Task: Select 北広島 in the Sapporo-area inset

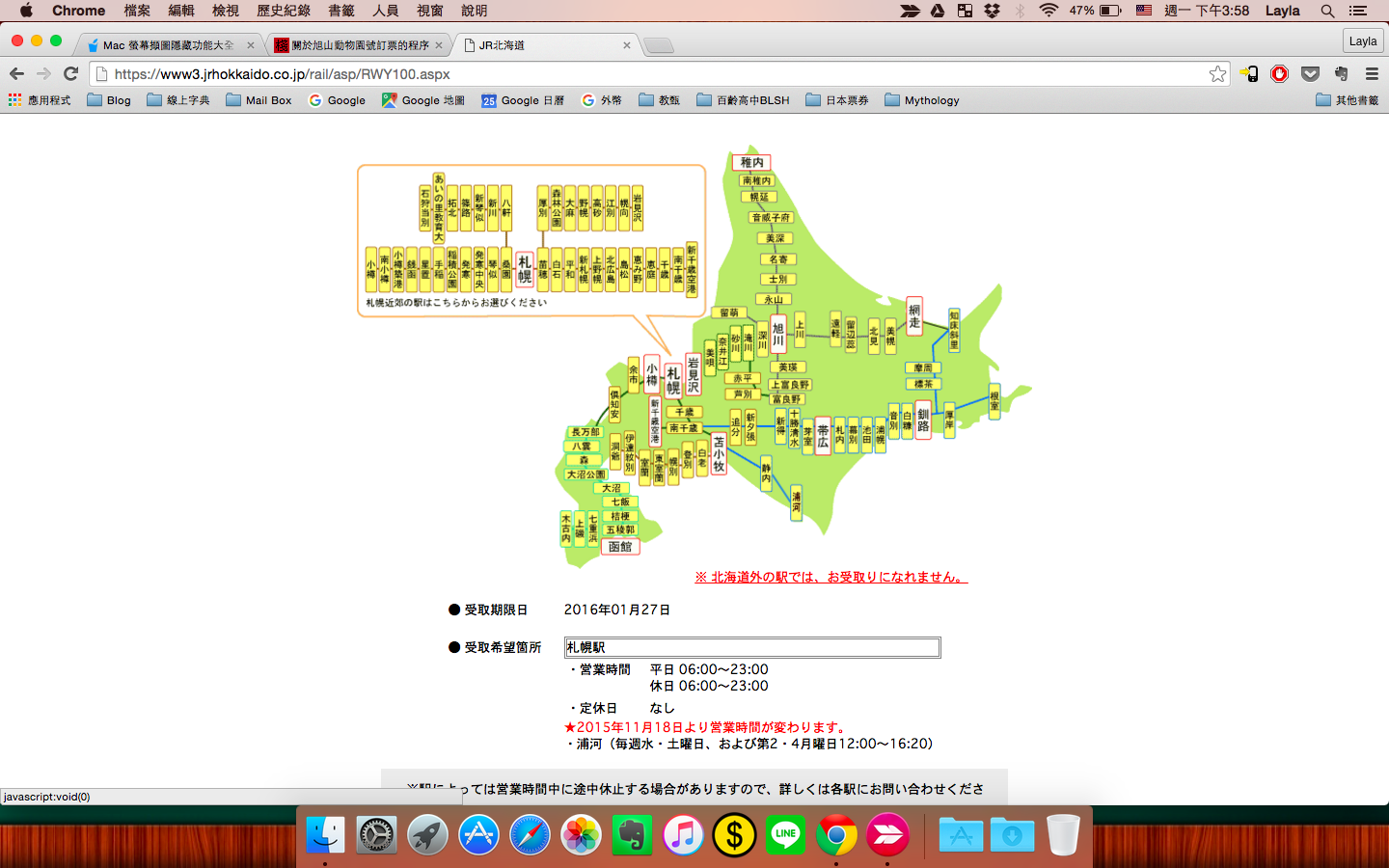Action: click(x=611, y=270)
